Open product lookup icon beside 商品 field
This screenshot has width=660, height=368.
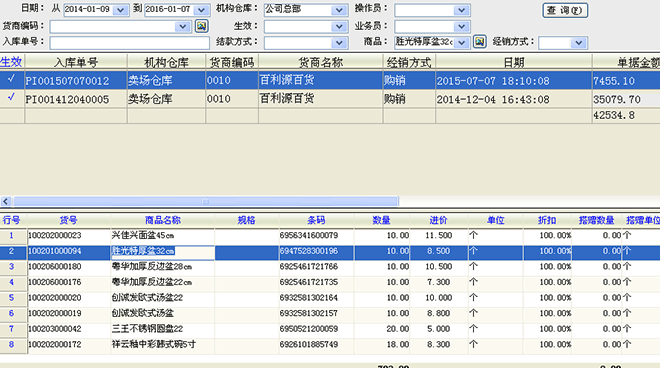point(480,42)
